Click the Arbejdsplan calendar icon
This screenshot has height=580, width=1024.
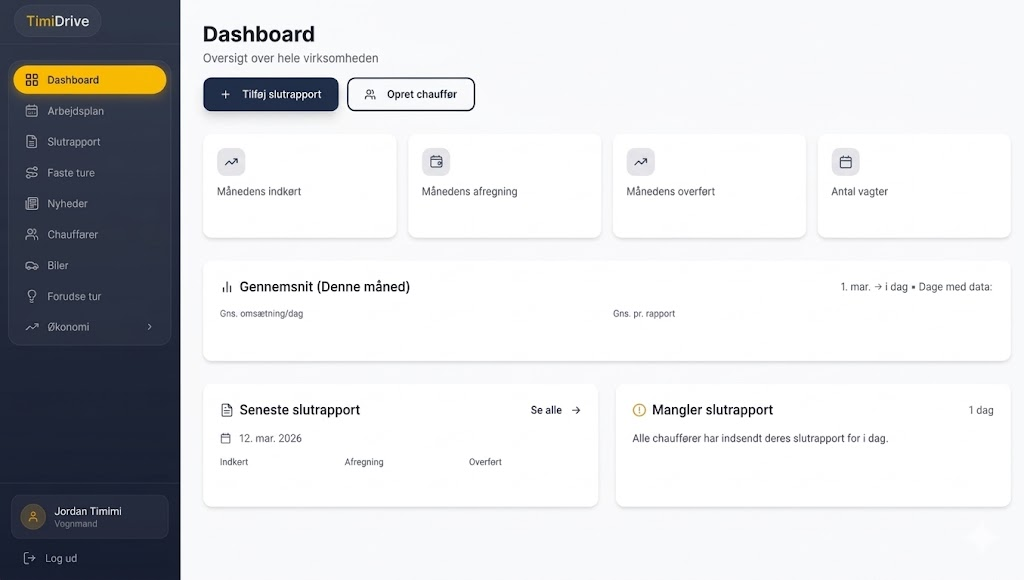[x=31, y=111]
